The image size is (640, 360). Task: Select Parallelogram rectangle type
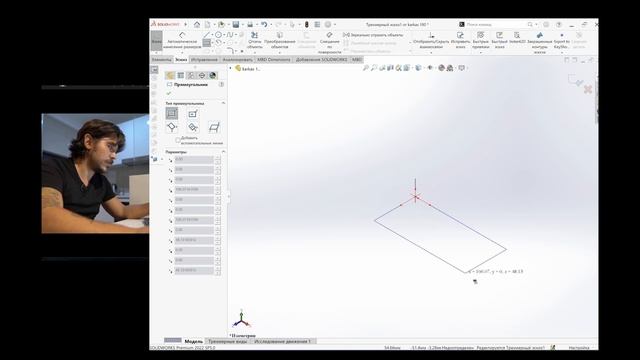(214, 127)
